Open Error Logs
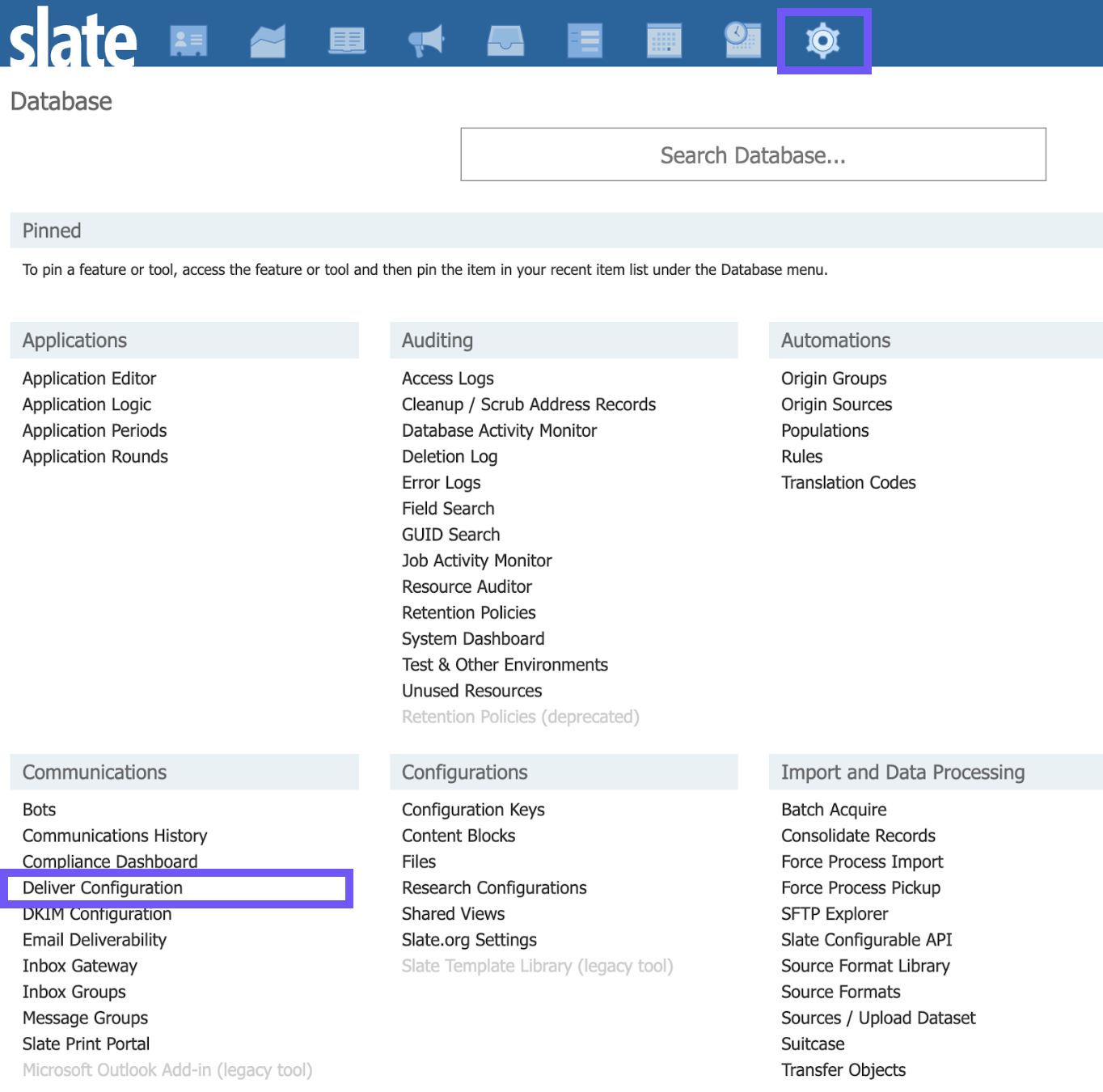The width and height of the screenshot is (1103, 1092). pyautogui.click(x=442, y=483)
